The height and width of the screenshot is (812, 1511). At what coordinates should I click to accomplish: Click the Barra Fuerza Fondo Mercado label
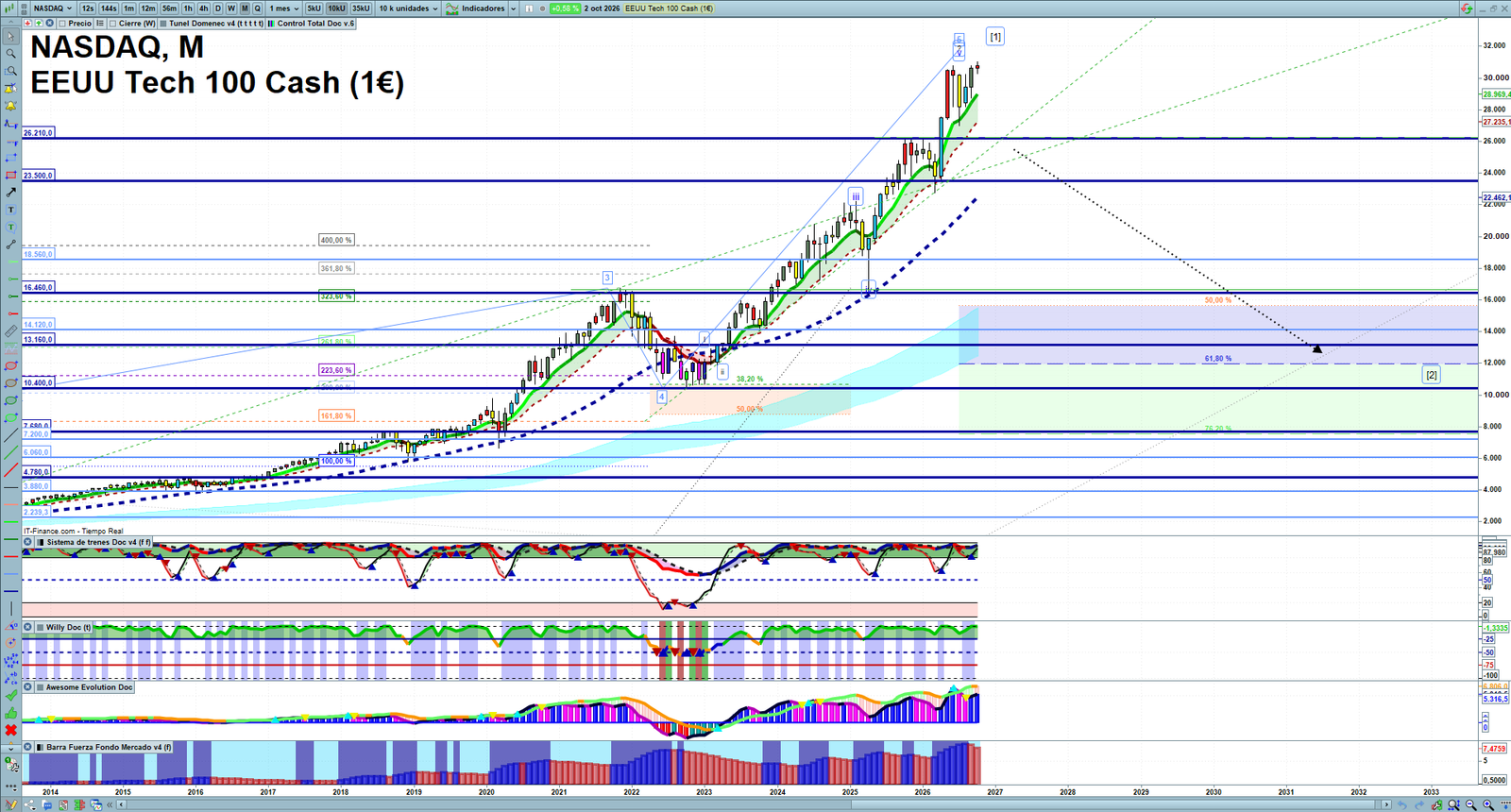[x=109, y=747]
